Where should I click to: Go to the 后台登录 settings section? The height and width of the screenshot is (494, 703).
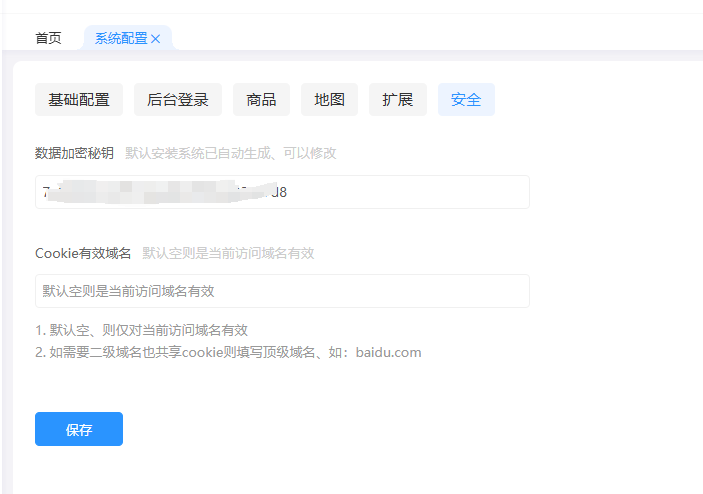click(x=177, y=100)
